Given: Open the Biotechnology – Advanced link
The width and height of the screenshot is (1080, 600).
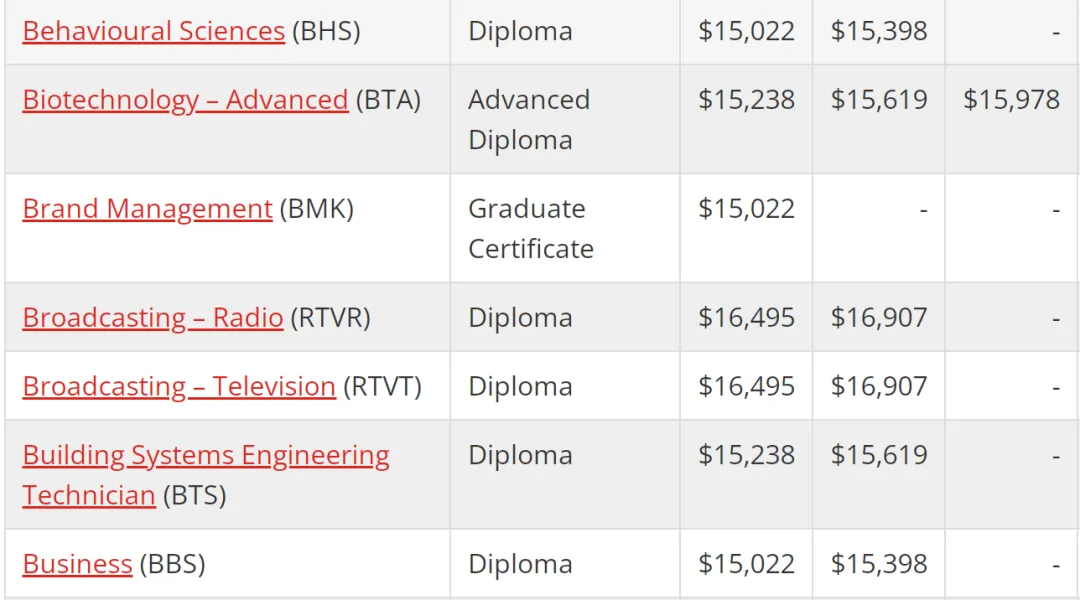Looking at the screenshot, I should (185, 100).
